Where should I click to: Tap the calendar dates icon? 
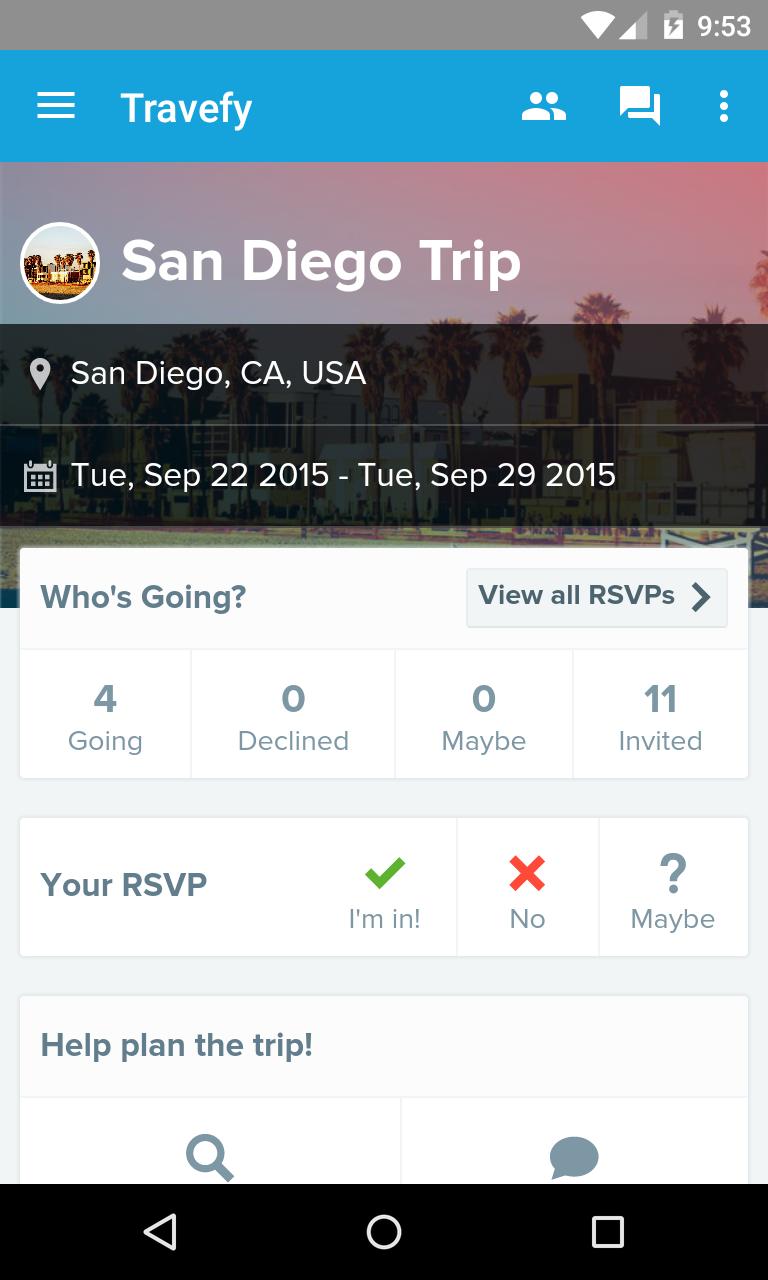click(x=40, y=476)
